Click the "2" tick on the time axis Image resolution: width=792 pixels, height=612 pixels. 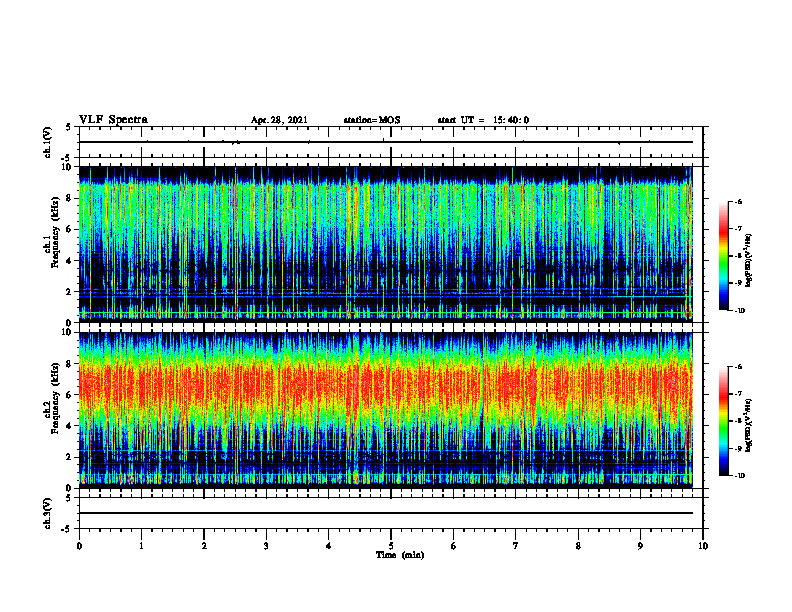[204, 546]
